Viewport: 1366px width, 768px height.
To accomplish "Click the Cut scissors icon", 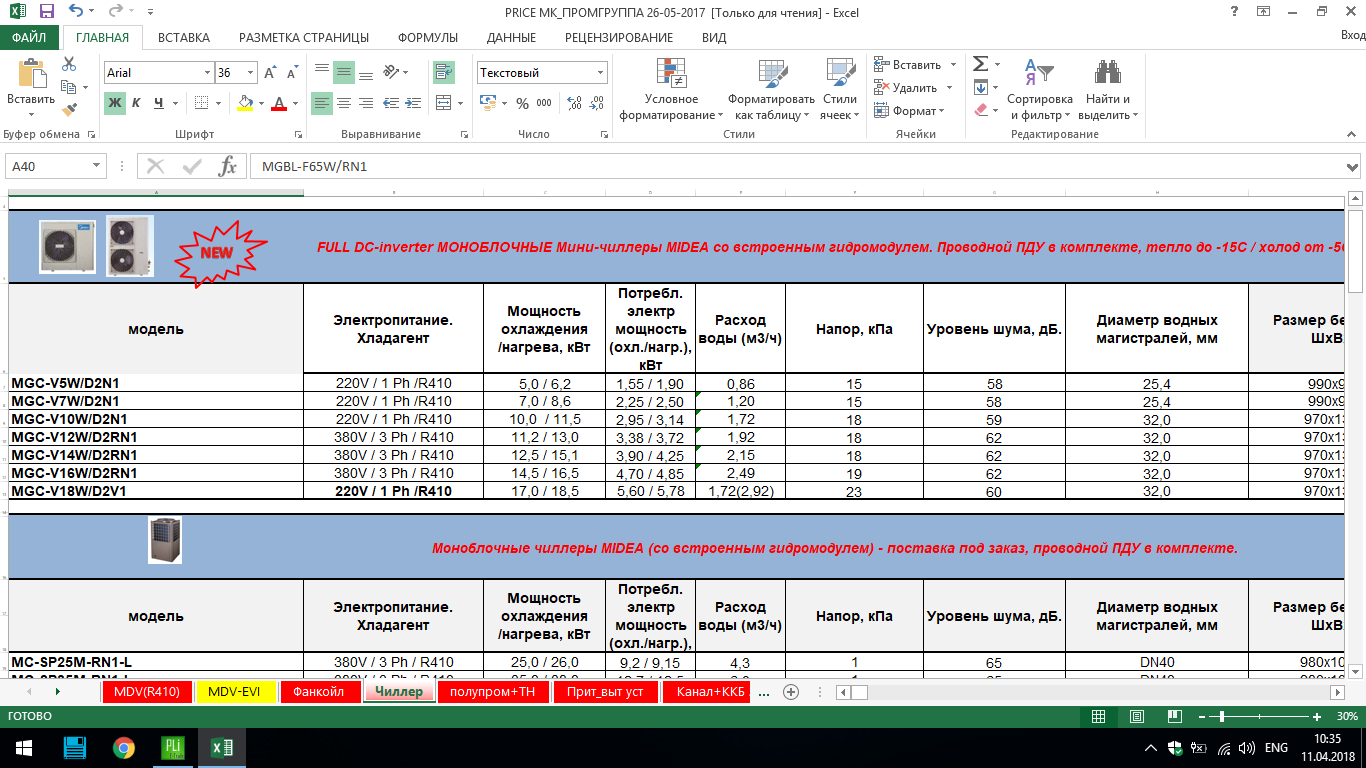I will (x=69, y=64).
